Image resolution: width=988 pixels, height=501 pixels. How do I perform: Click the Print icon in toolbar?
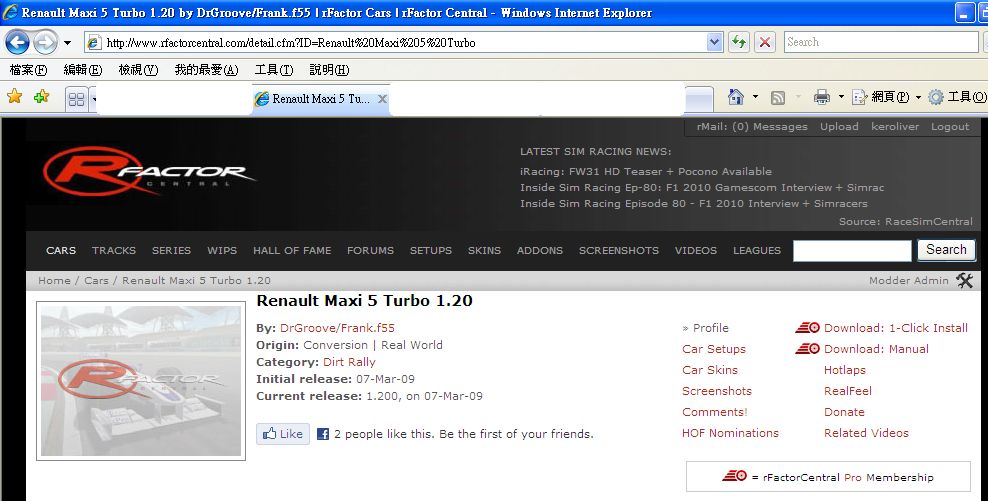(821, 97)
